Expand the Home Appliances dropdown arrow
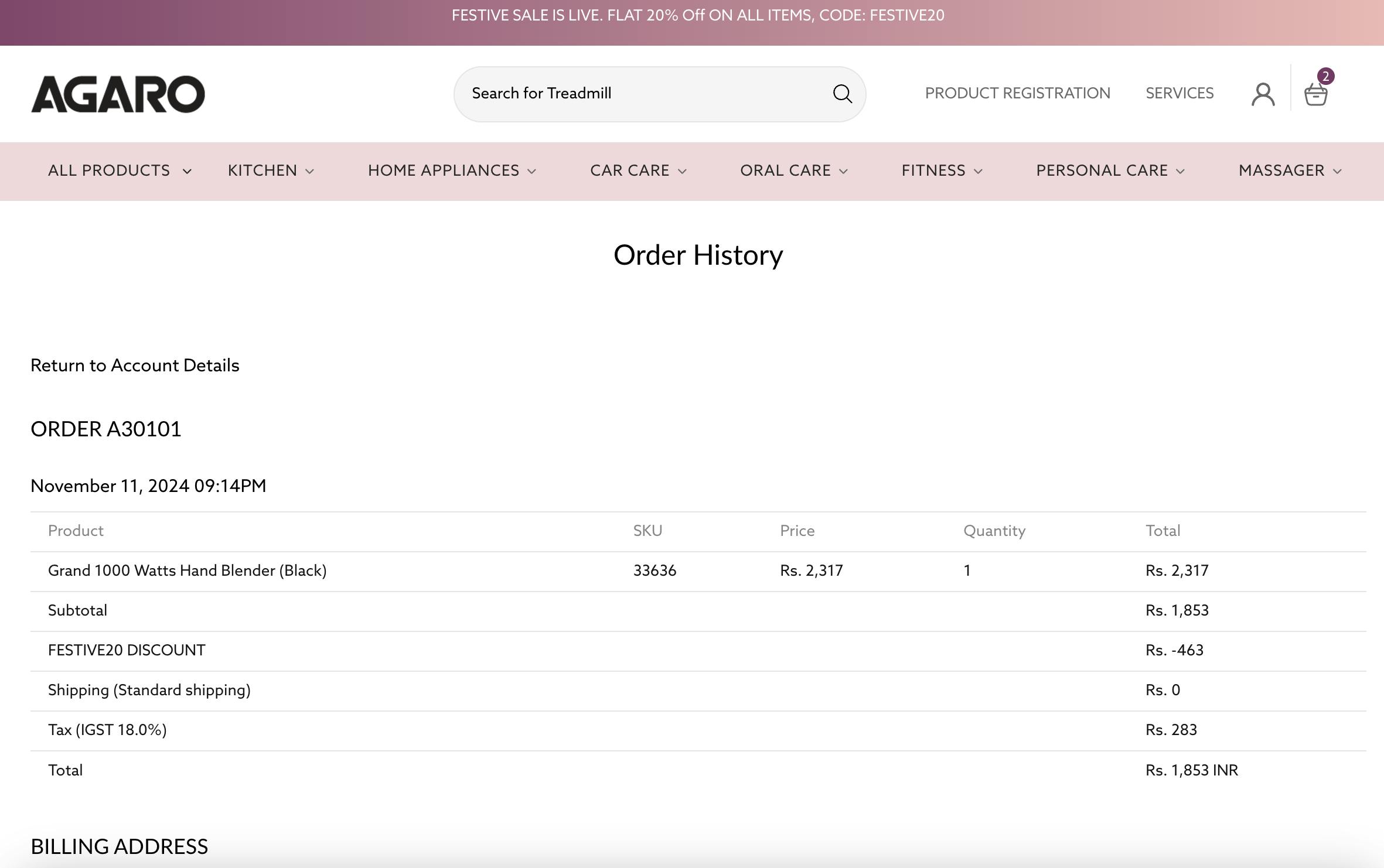 tap(531, 171)
